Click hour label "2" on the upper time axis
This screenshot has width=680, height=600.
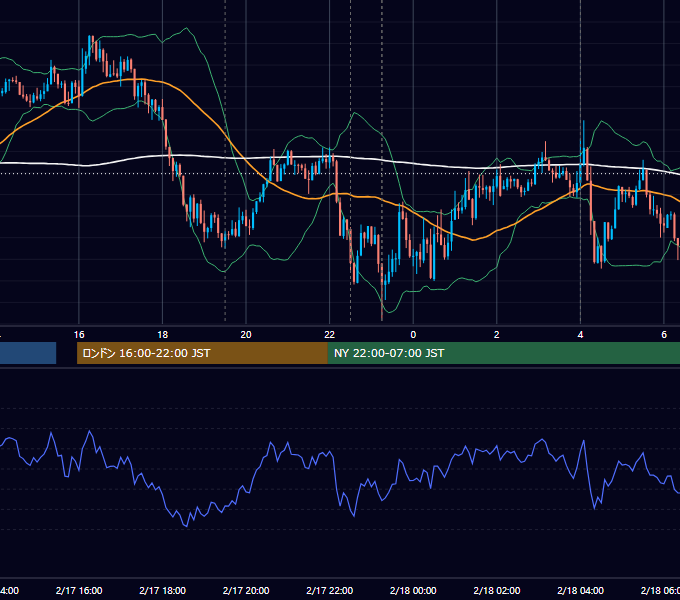coord(497,335)
